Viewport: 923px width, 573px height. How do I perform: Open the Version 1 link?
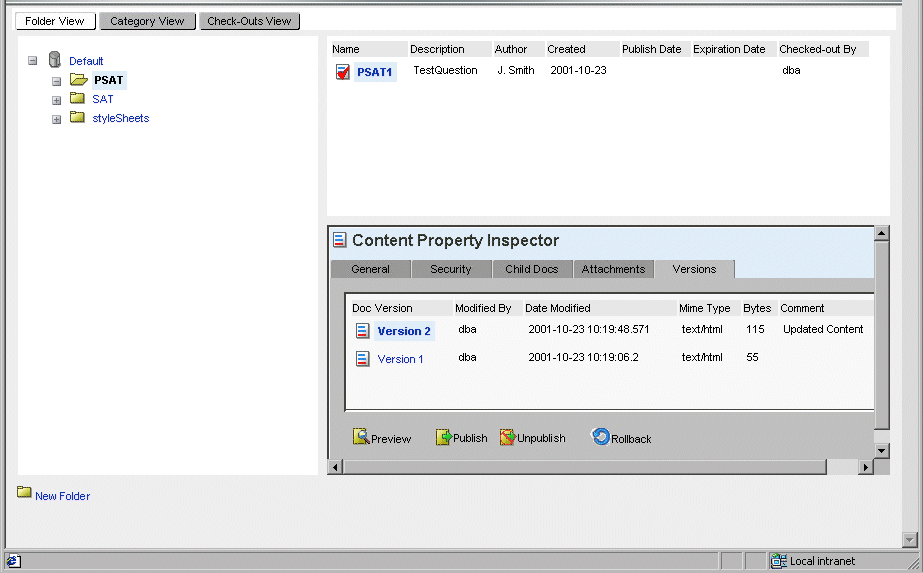pos(400,359)
